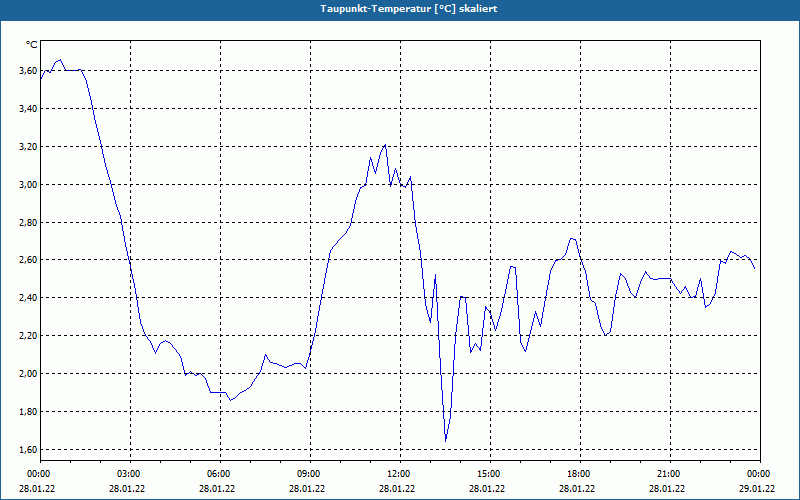Select the 3,20 y-axis value
800x500 pixels.
coord(28,146)
